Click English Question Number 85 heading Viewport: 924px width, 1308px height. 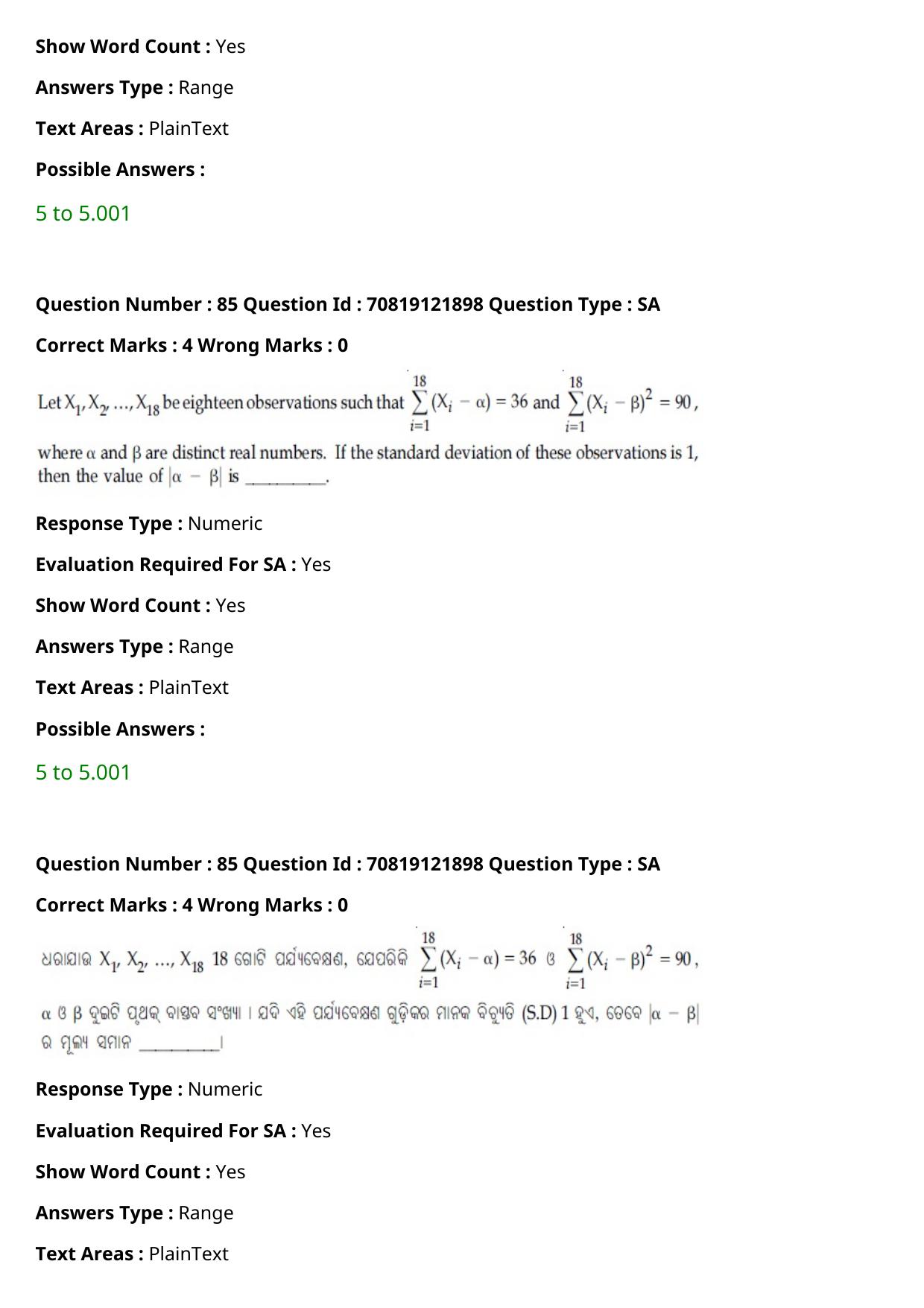click(348, 304)
